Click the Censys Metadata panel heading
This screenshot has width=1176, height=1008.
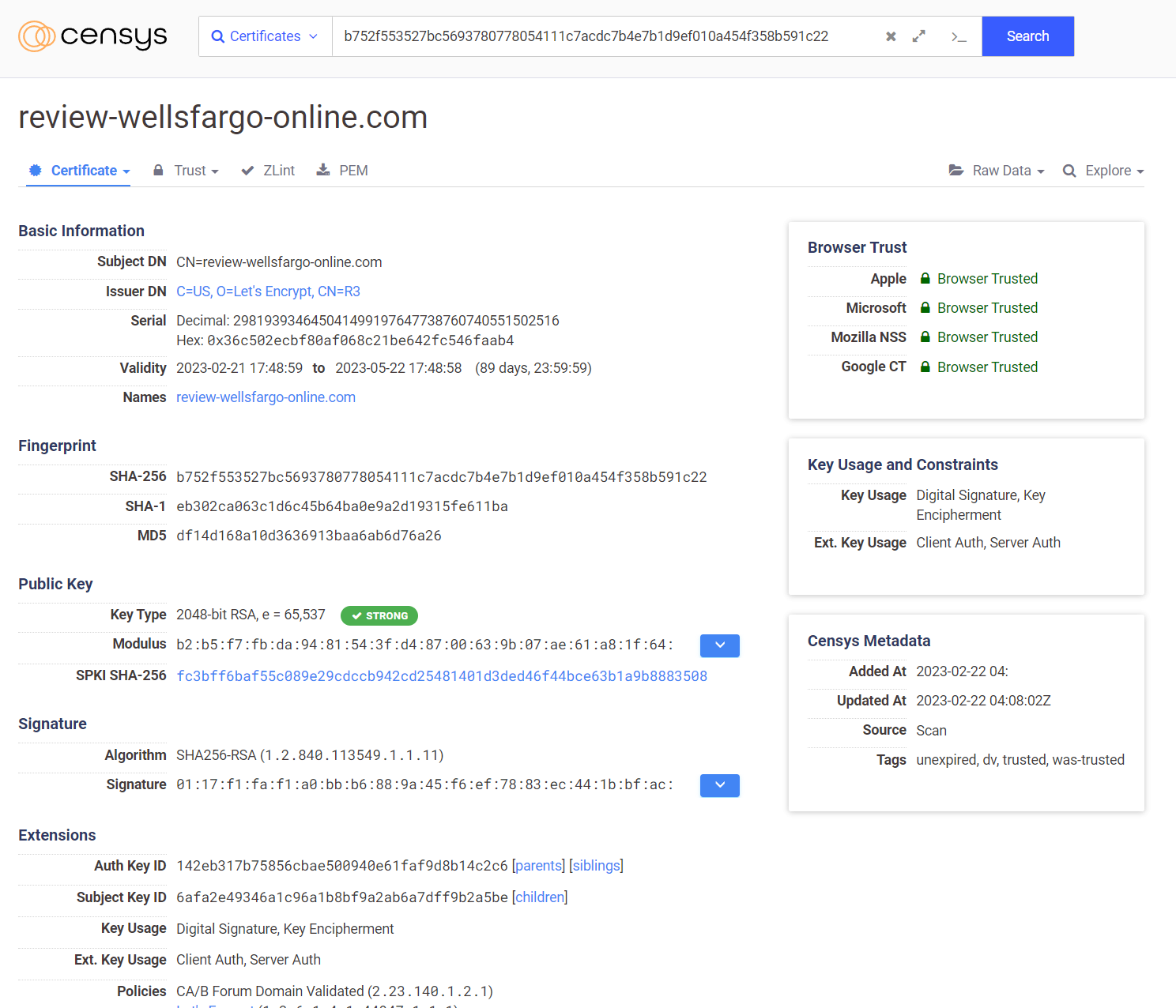coord(869,641)
